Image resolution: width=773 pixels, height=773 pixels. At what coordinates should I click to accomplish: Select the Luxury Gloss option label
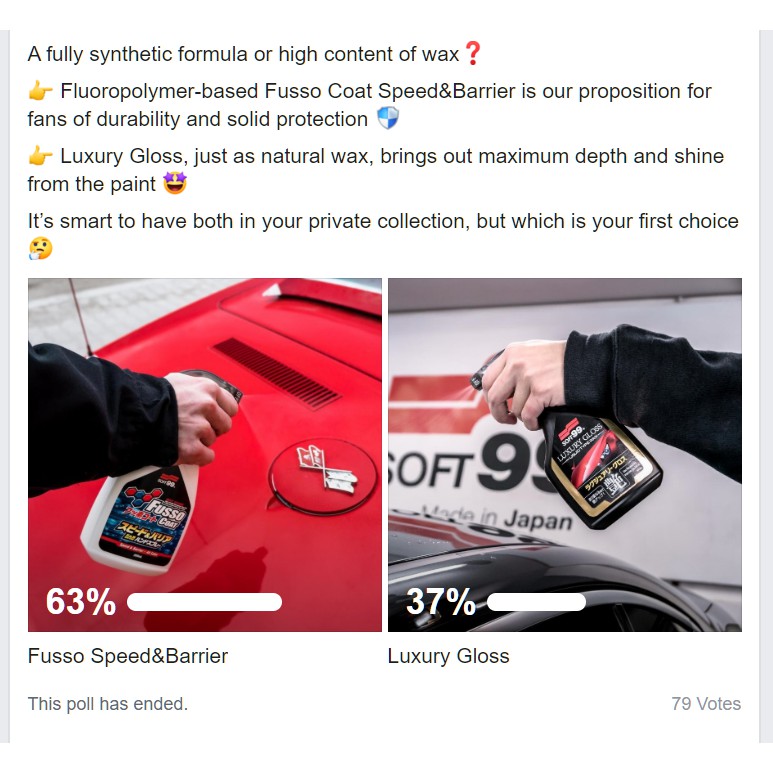448,656
